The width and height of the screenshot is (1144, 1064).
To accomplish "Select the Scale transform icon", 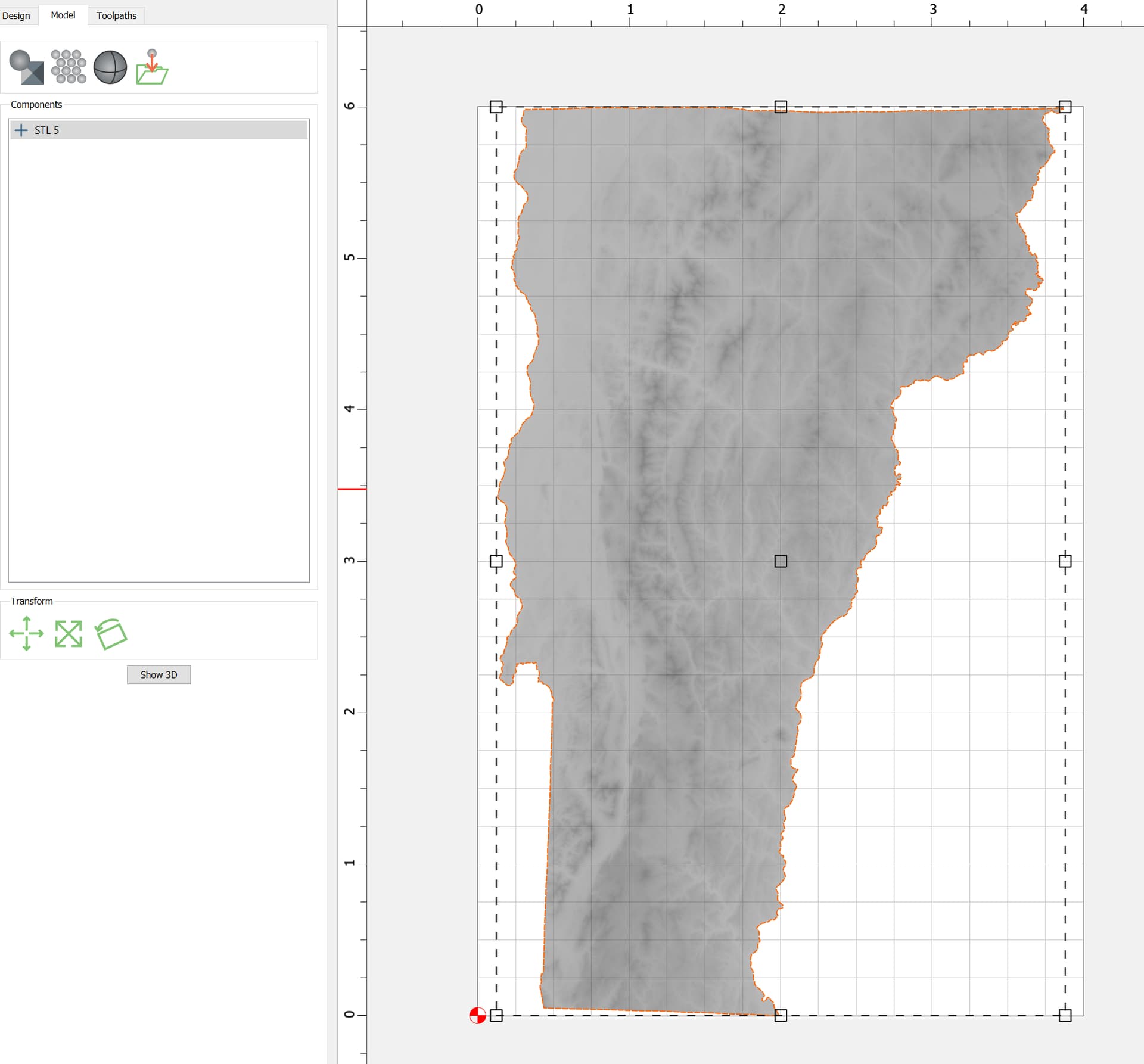I will (69, 633).
